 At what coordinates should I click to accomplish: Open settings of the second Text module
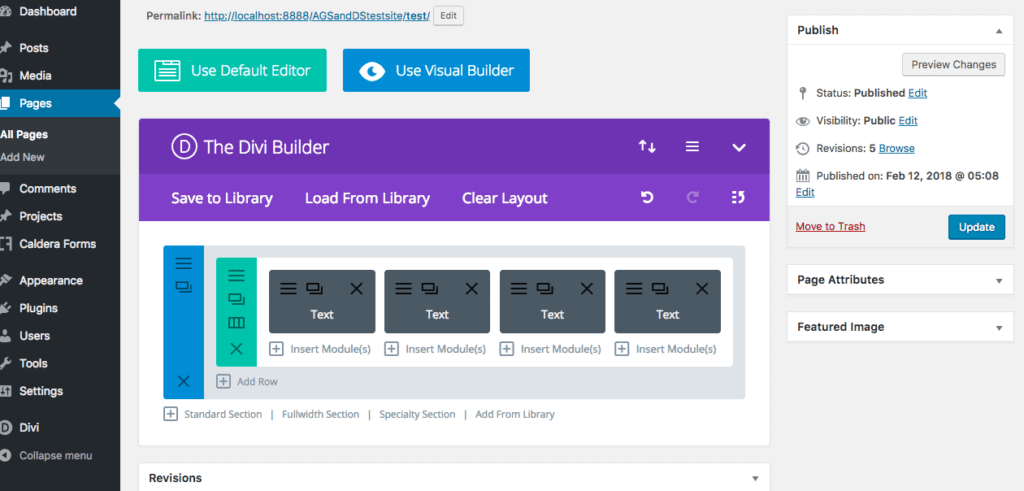(x=404, y=288)
